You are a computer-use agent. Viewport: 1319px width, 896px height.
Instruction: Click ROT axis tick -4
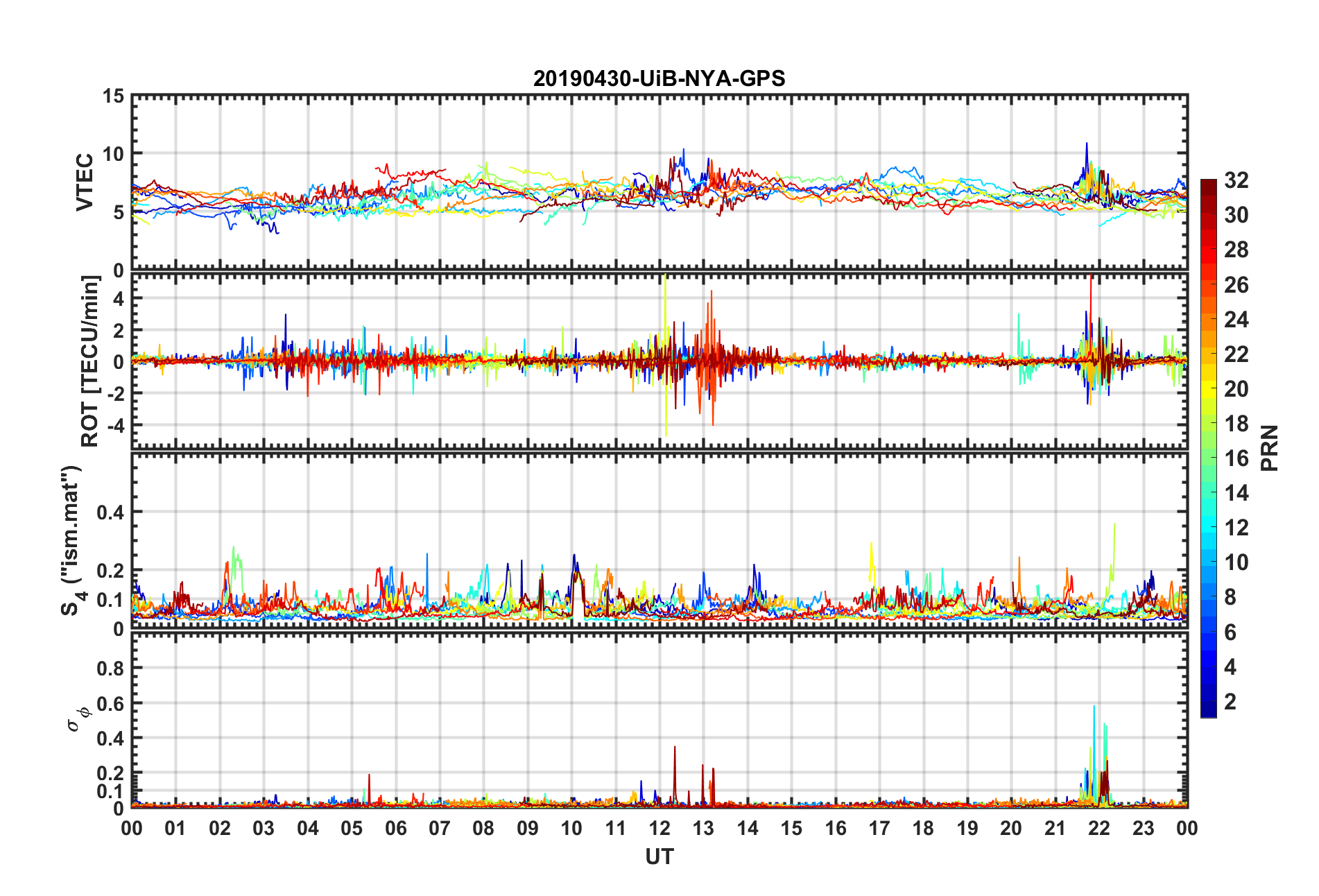pyautogui.click(x=115, y=424)
